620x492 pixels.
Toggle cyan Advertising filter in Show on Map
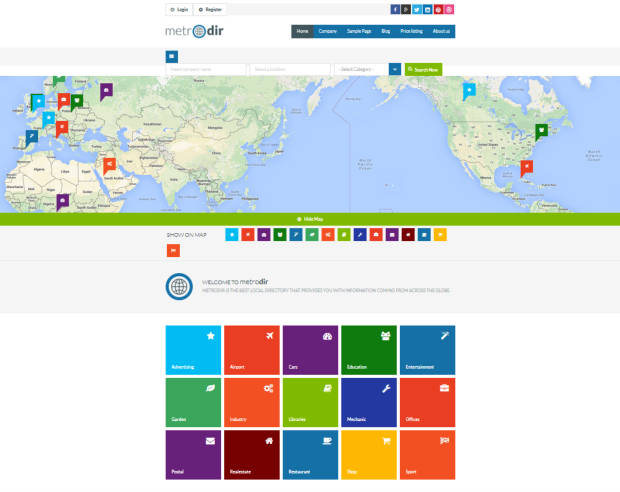coord(232,235)
